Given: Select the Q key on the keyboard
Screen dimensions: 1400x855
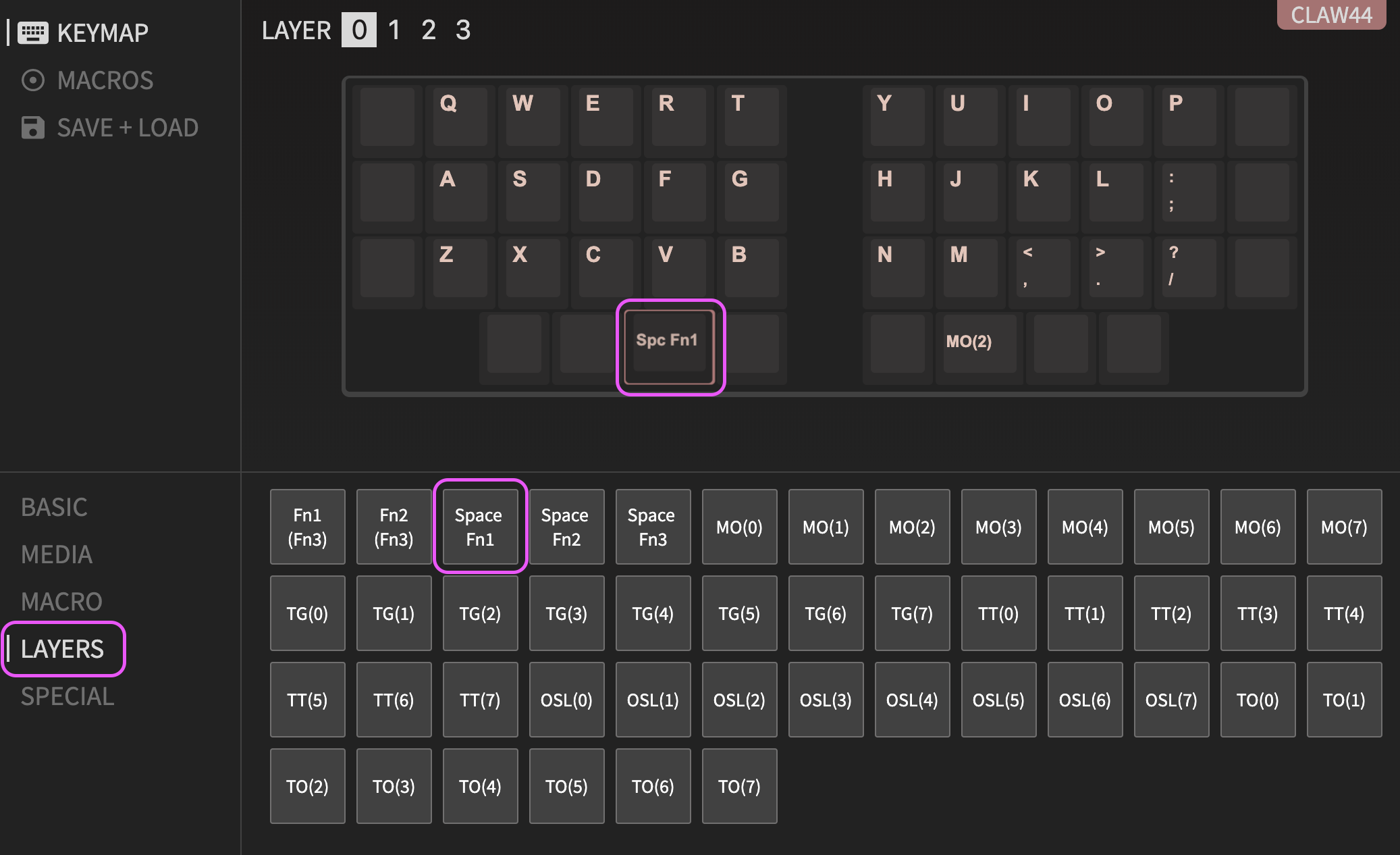Looking at the screenshot, I should pos(460,116).
